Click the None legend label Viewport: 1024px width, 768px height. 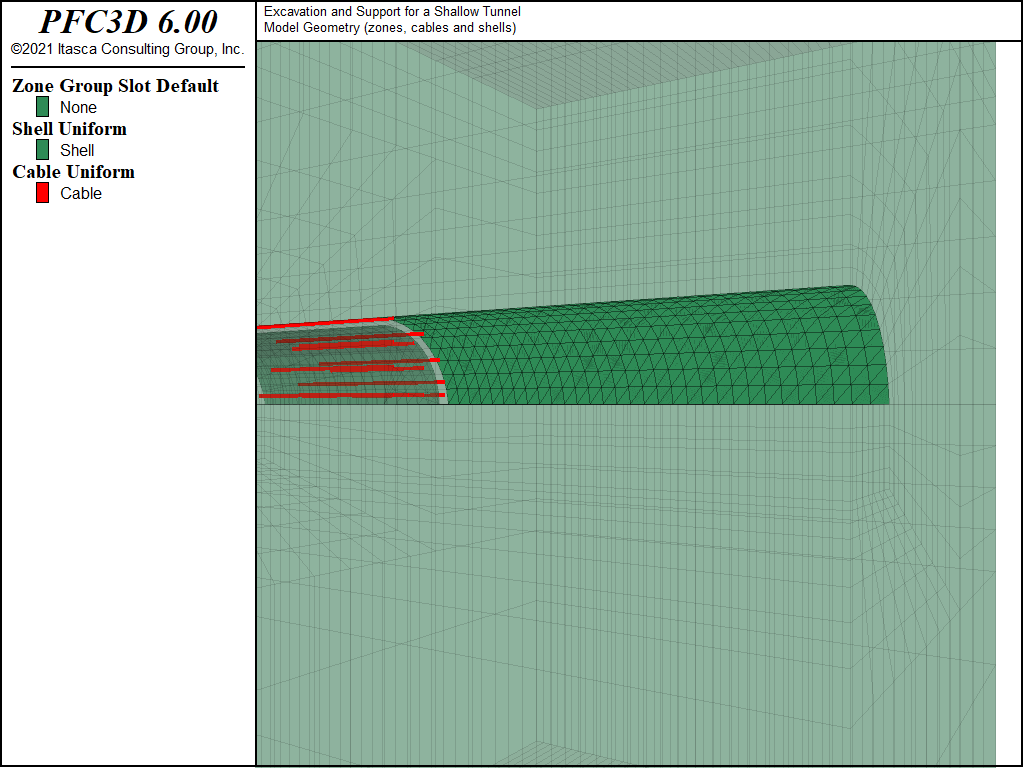click(78, 107)
